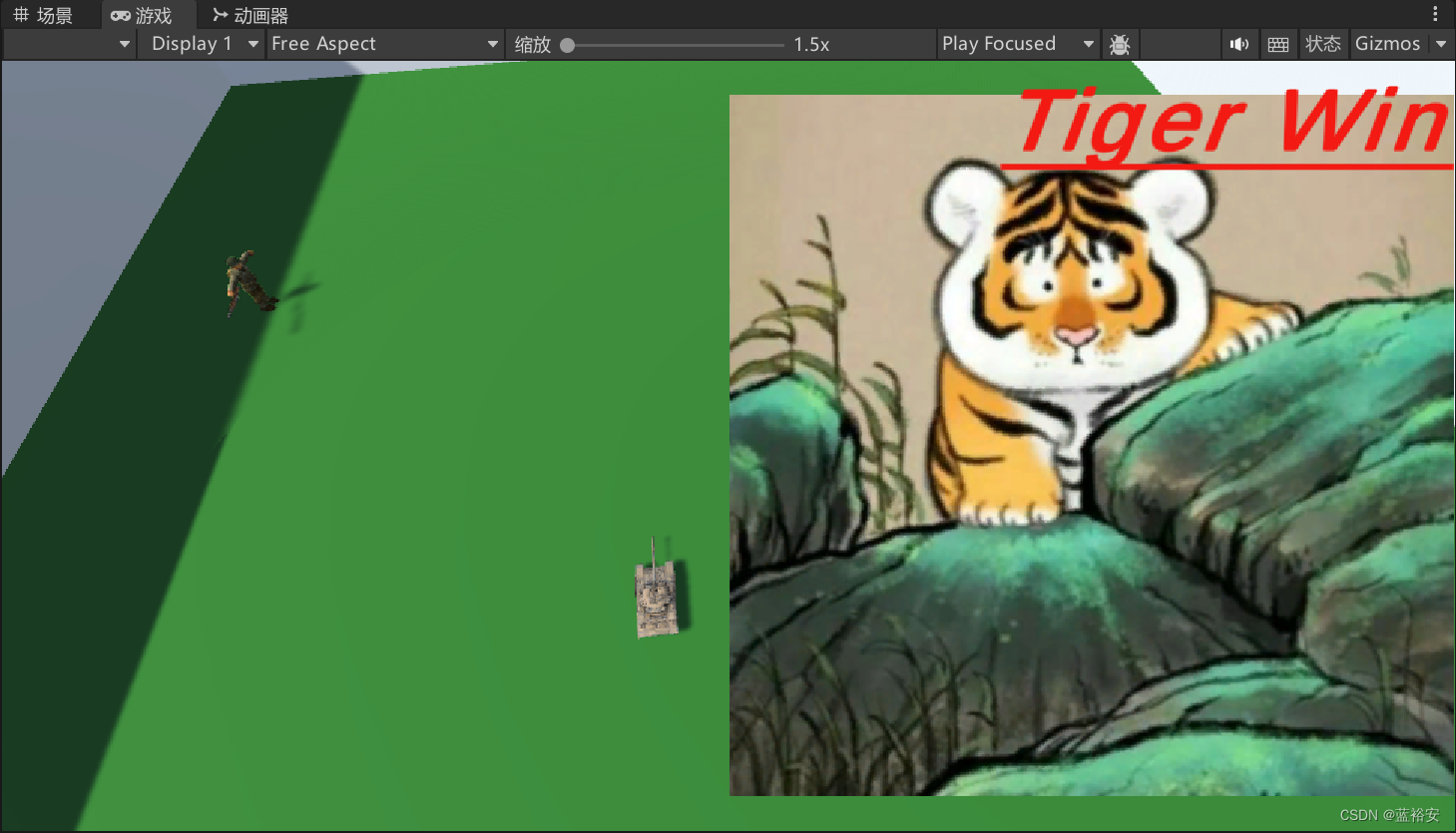
Task: Toggle the Gizmos button
Action: coord(1387,44)
